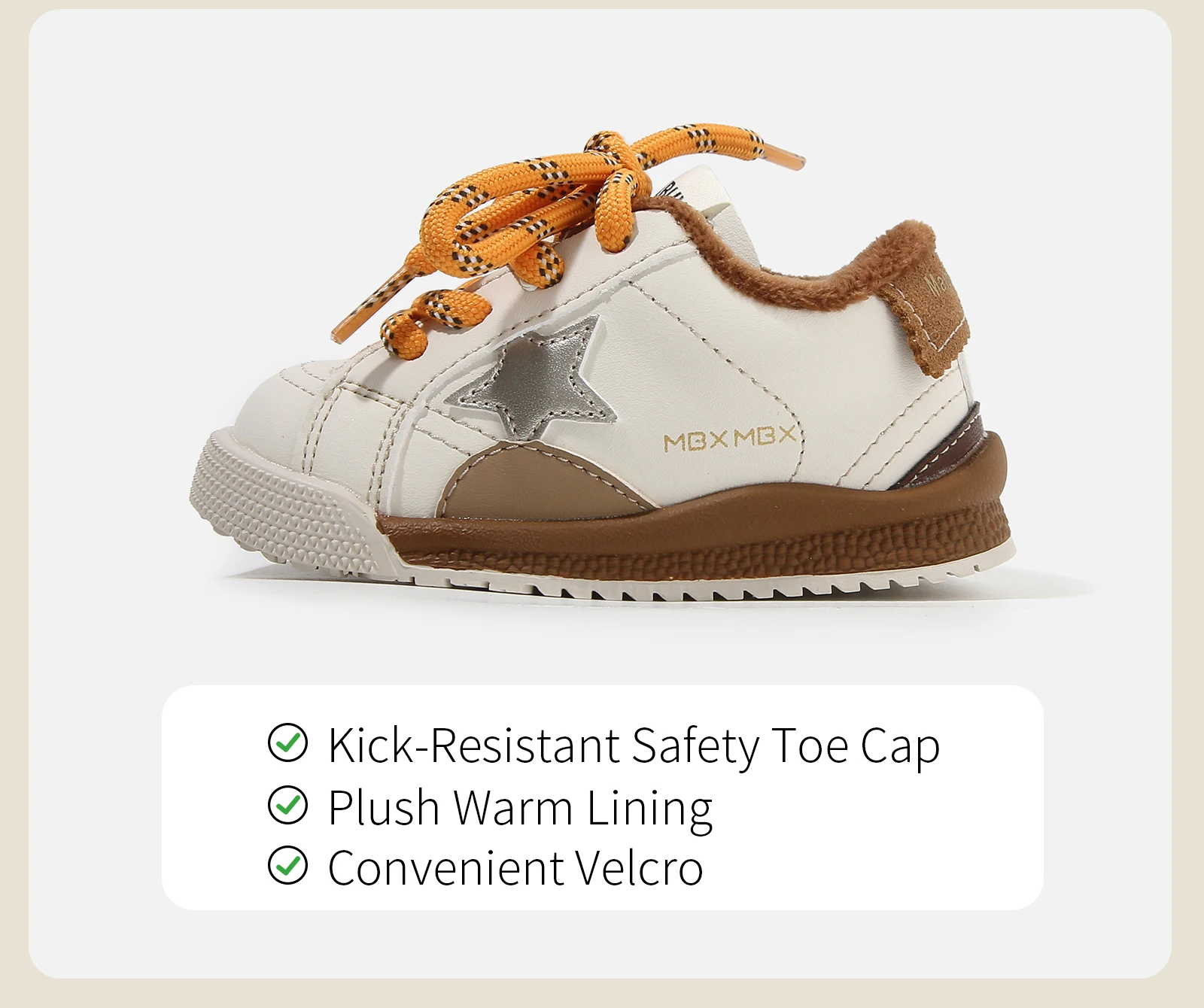
Task: Click the gold MBXMBX logo text
Action: 729,439
